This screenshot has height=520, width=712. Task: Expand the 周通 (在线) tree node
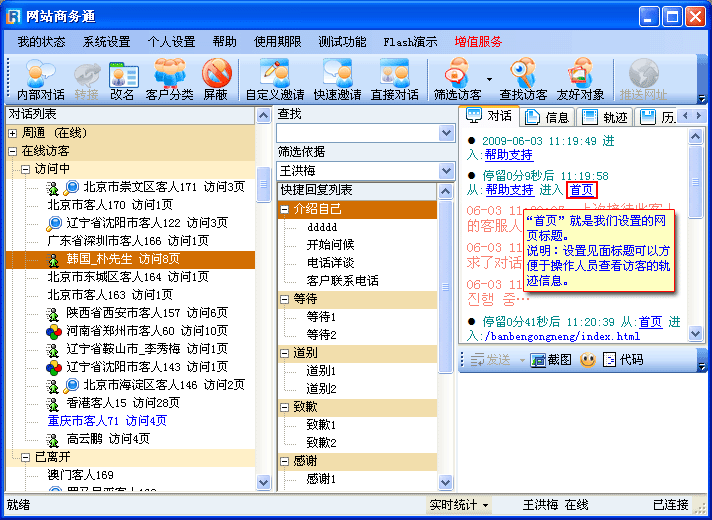tap(12, 133)
